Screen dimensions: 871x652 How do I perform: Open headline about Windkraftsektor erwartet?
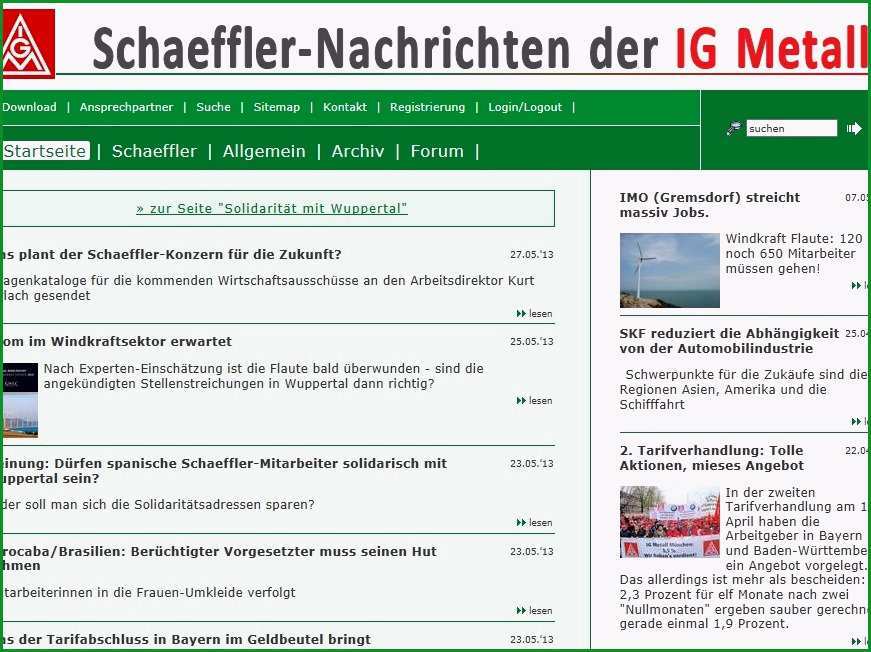pyautogui.click(x=117, y=342)
